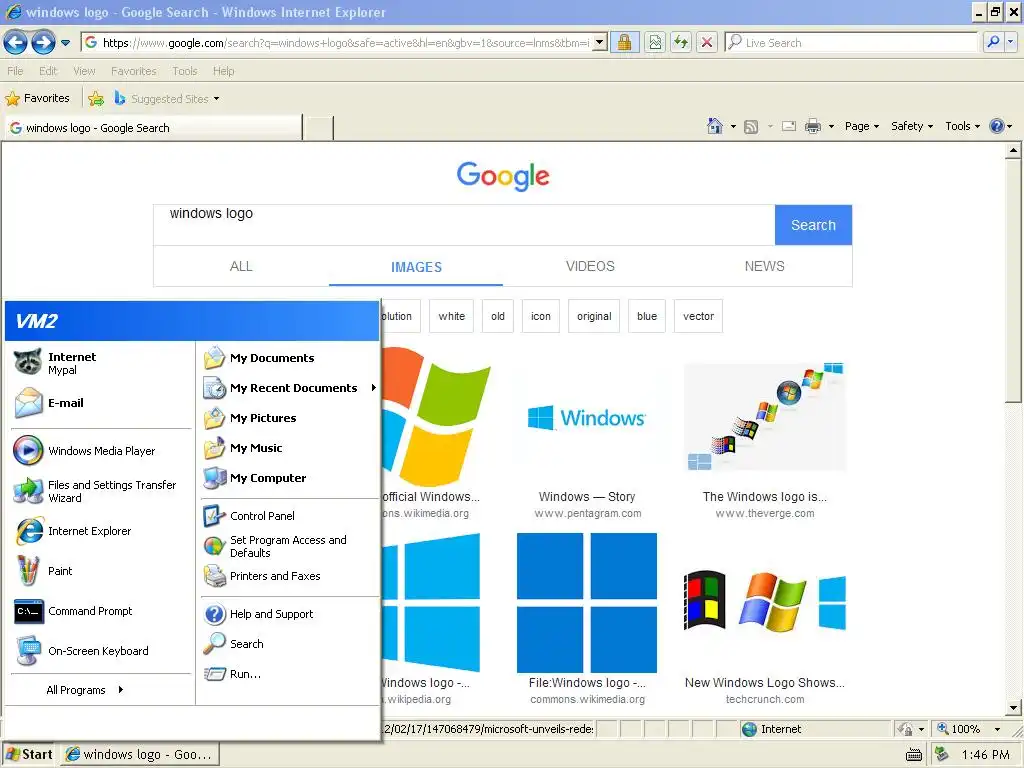Open My Documents
The image size is (1024, 768).
289,358
